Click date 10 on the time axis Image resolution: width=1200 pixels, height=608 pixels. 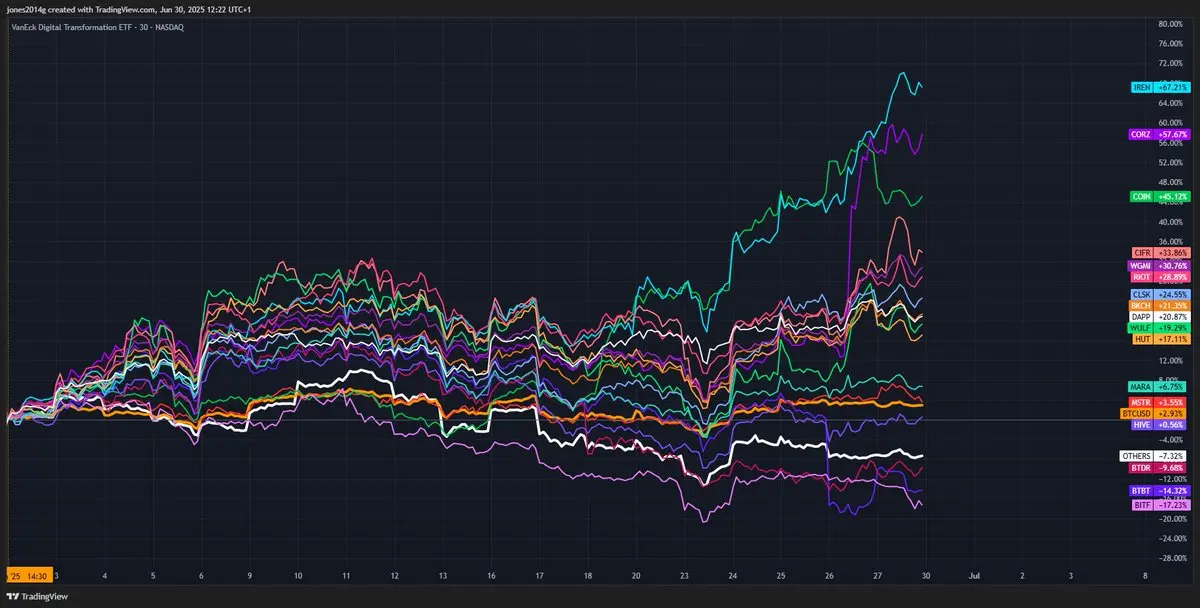(x=298, y=576)
